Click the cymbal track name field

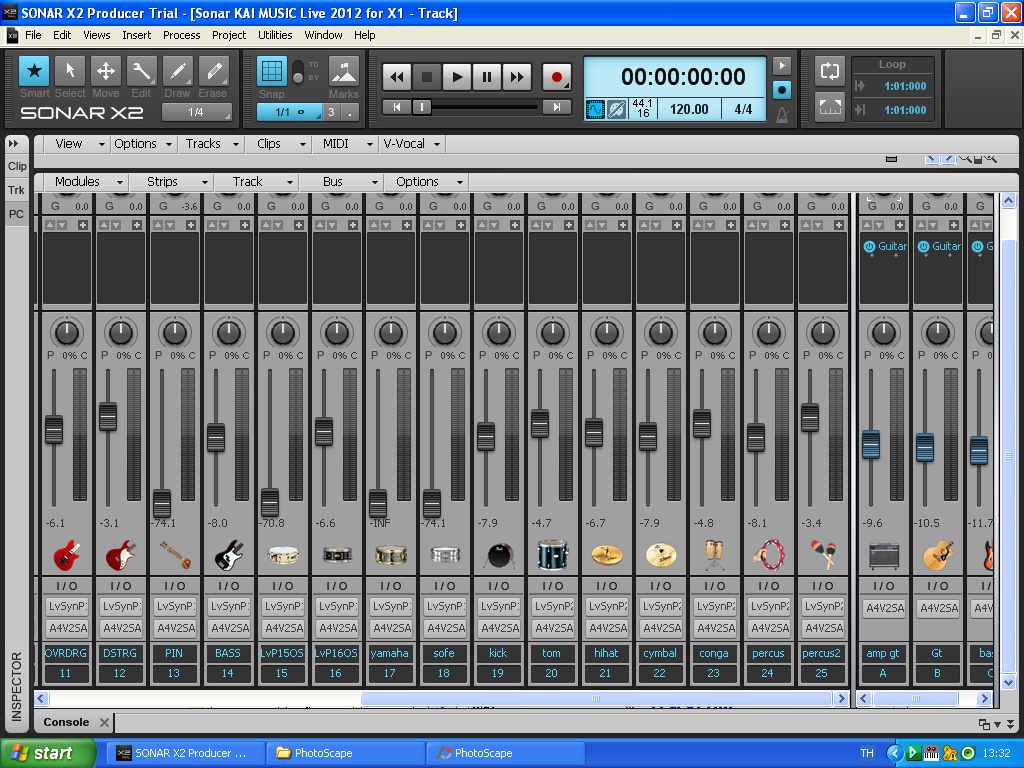pyautogui.click(x=660, y=653)
